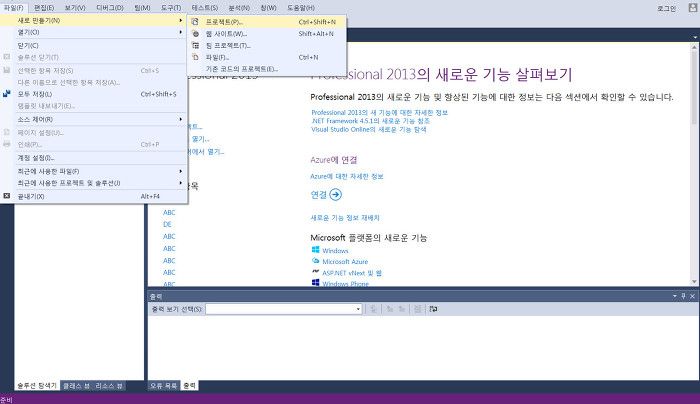Open .NET Framework 4.5.1의 새로운 기능 link
700x404 pixels.
371,121
